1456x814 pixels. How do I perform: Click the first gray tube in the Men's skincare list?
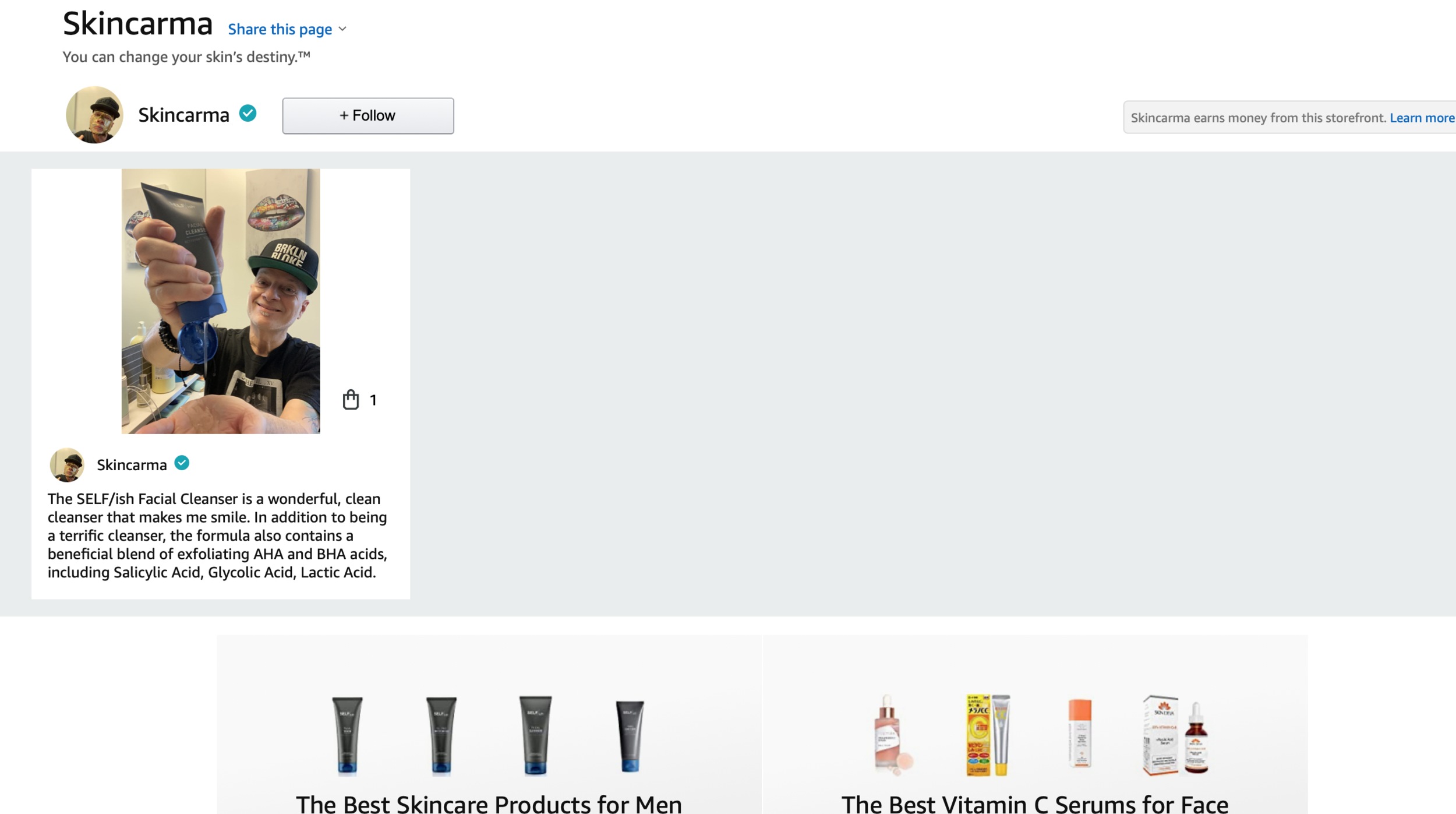(348, 735)
